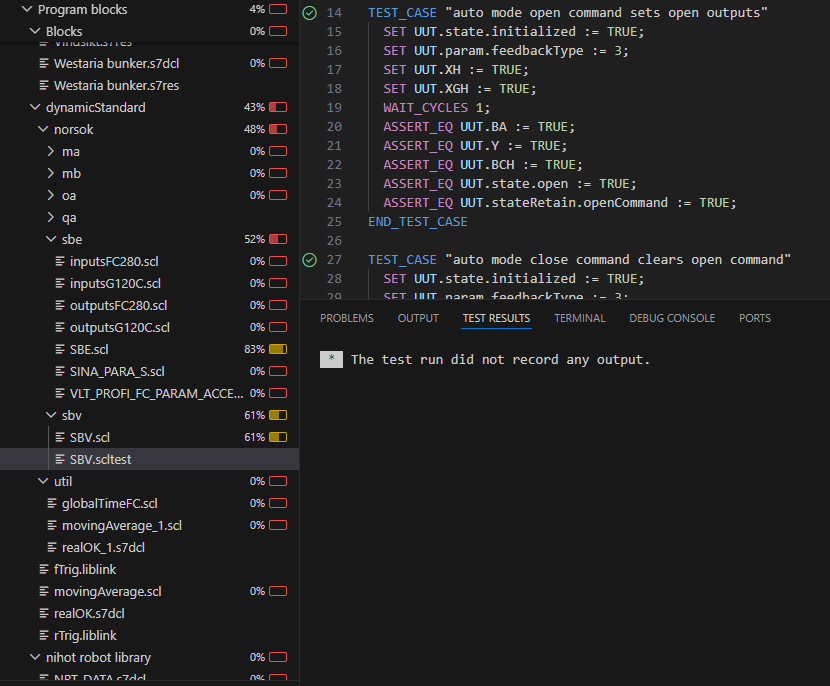
Task: Expand the oa folder
Action: tap(51, 195)
